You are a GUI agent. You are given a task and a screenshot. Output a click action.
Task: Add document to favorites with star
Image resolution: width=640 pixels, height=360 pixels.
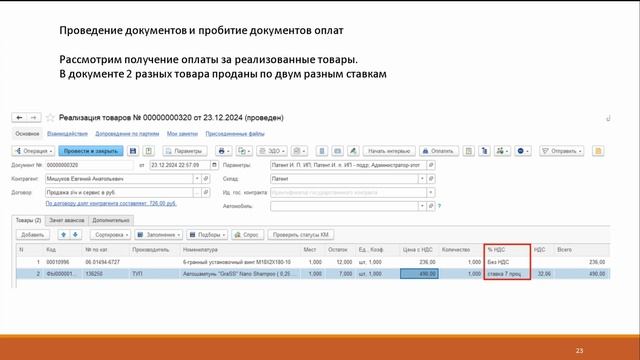point(50,118)
